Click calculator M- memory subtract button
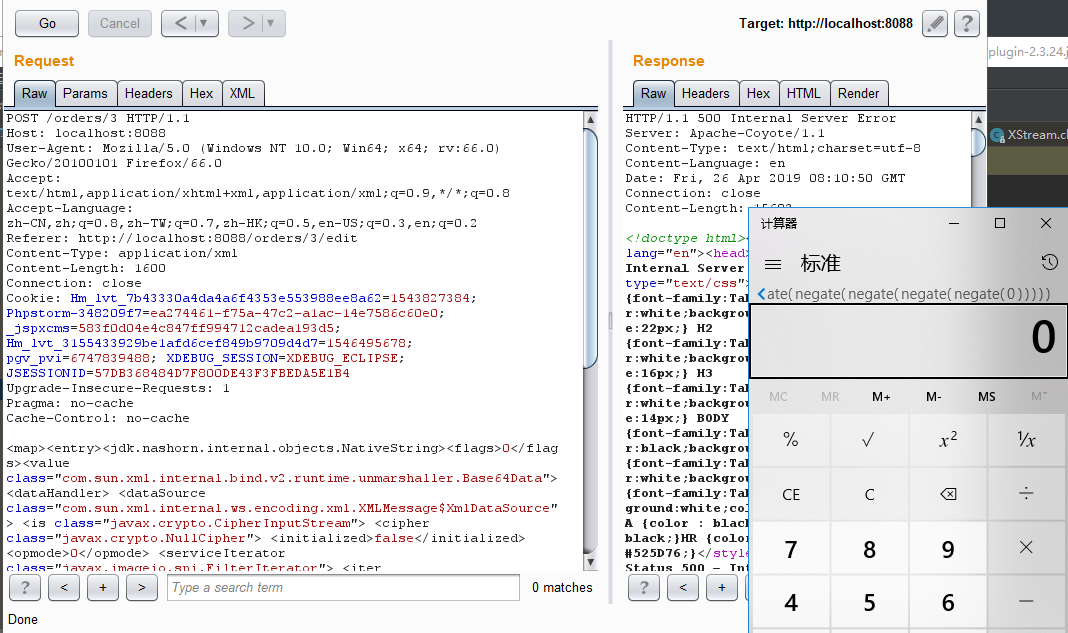This screenshot has width=1068, height=633. [x=934, y=397]
